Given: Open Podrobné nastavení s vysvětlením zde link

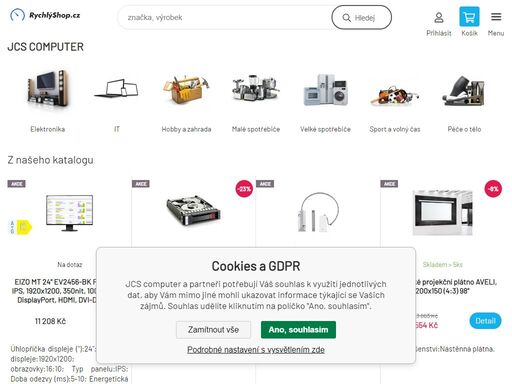Looking at the screenshot, I should [x=256, y=350].
